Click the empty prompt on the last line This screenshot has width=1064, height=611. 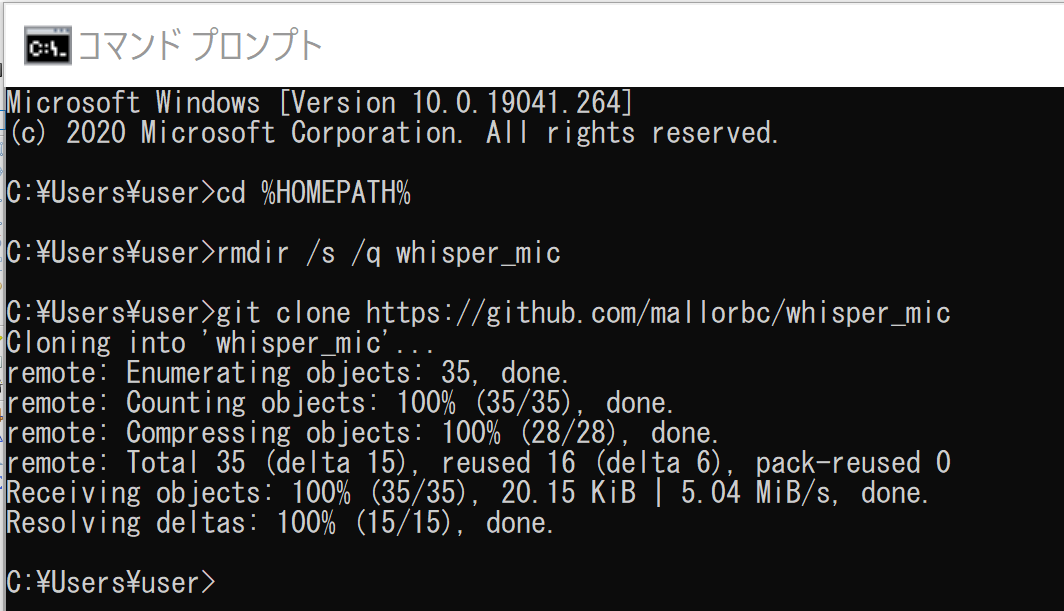click(111, 582)
